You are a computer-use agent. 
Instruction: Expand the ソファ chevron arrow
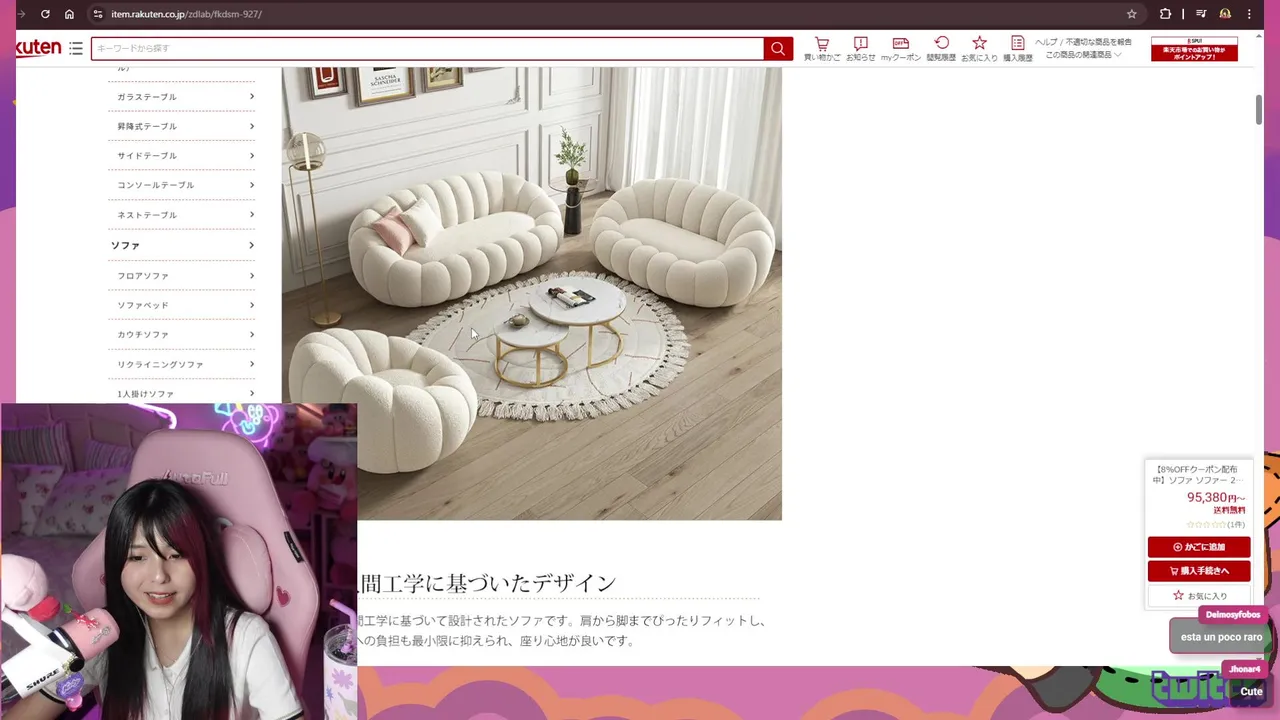coord(252,245)
